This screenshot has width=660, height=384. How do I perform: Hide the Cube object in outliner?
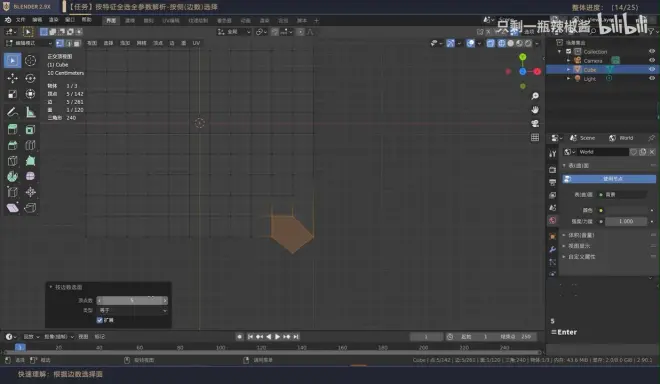[x=652, y=69]
